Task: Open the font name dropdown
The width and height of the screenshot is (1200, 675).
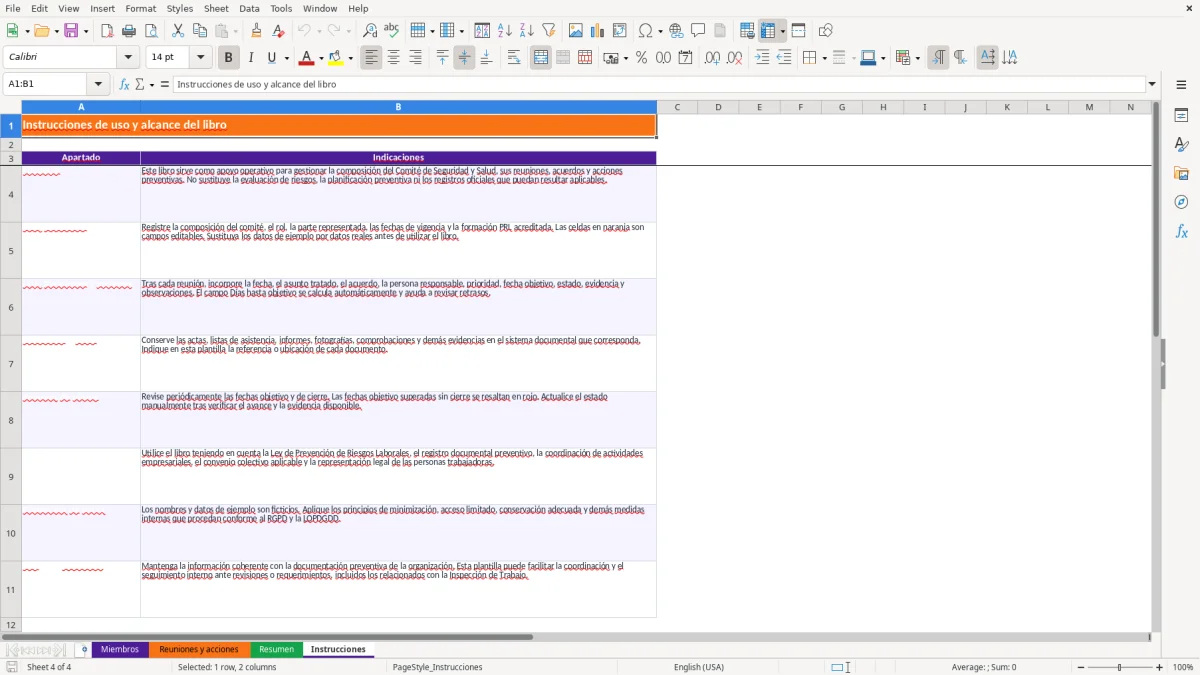Action: click(127, 58)
